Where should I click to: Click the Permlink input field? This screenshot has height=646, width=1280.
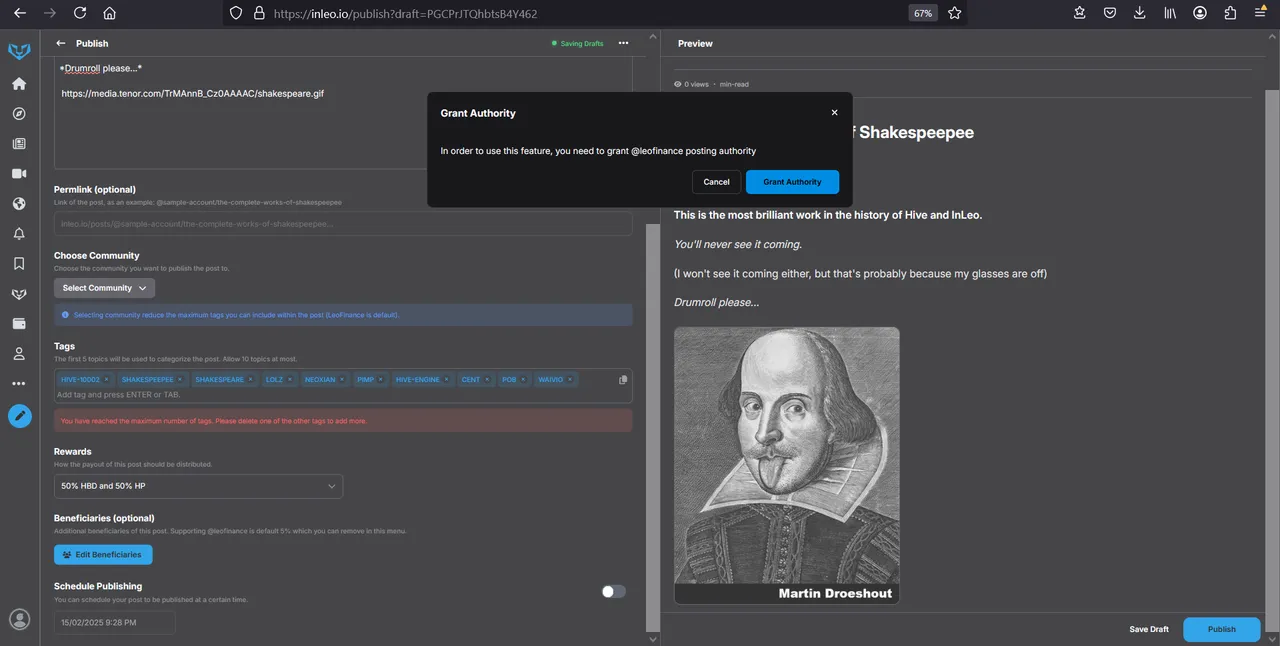[343, 224]
